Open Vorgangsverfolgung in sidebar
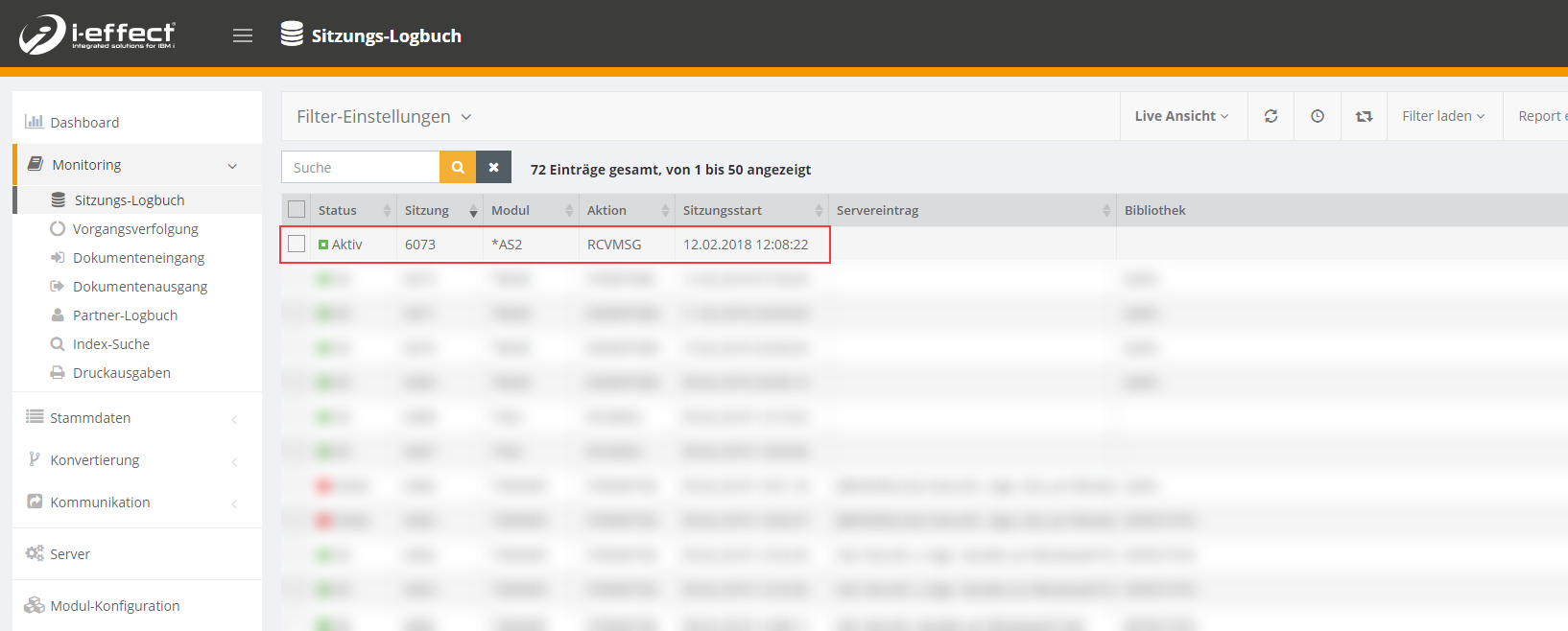1568x631 pixels. [x=135, y=229]
